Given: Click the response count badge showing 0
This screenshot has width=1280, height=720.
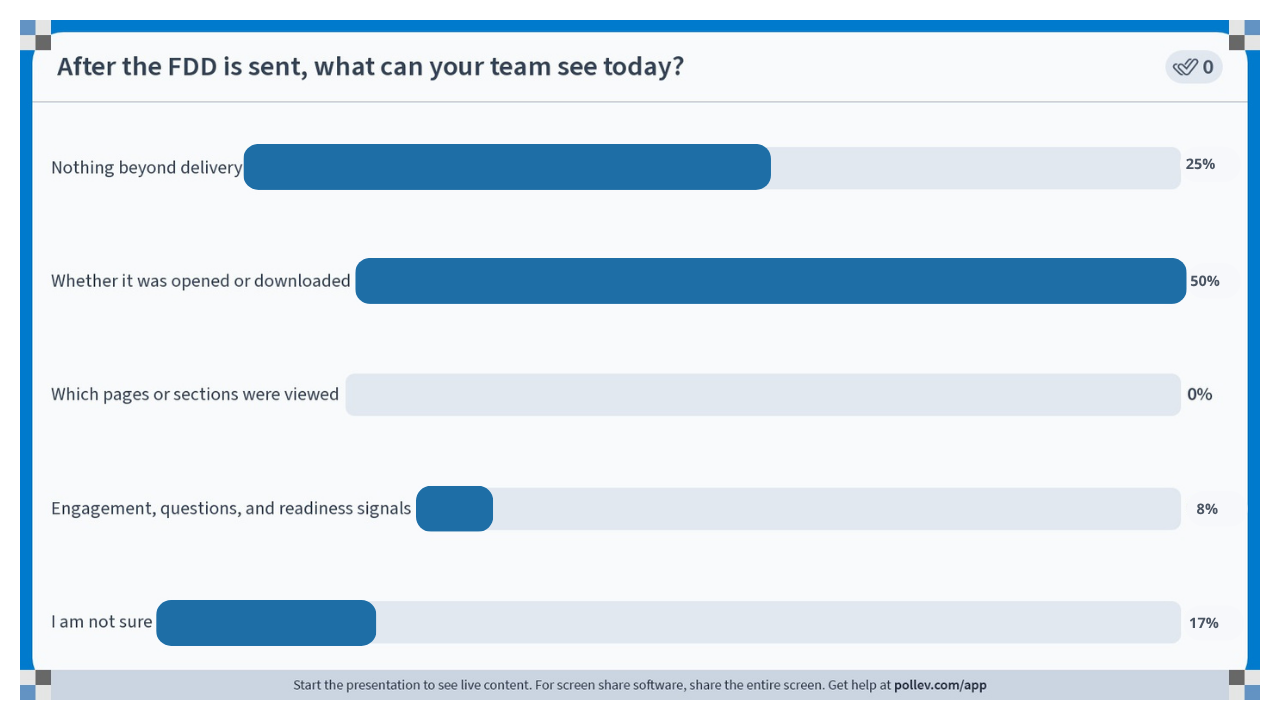Looking at the screenshot, I should pyautogui.click(x=1194, y=67).
